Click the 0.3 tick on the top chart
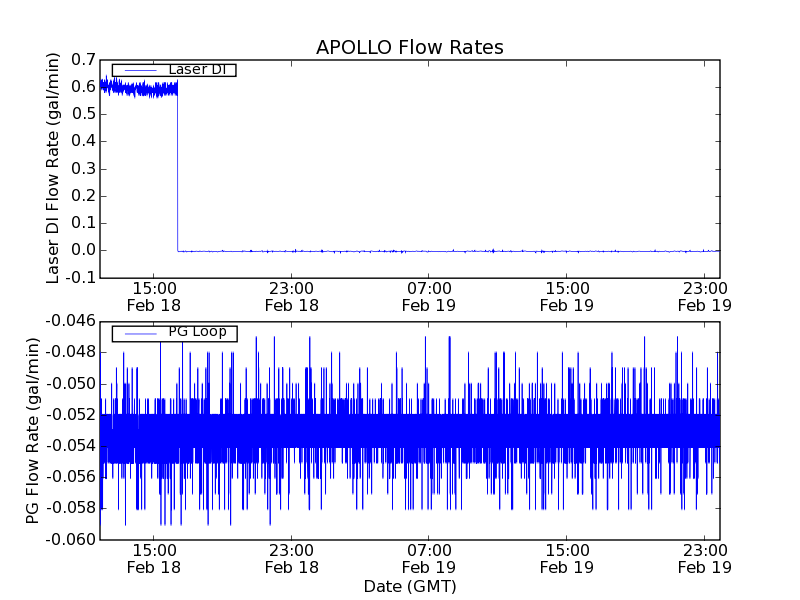The width and height of the screenshot is (800, 600). [83, 168]
